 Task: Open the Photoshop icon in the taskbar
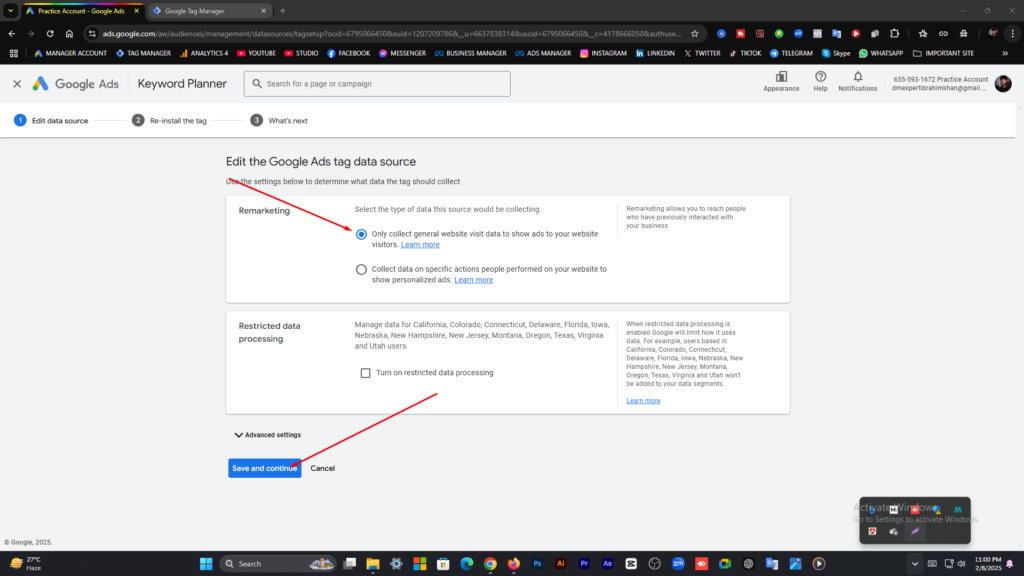click(x=537, y=564)
